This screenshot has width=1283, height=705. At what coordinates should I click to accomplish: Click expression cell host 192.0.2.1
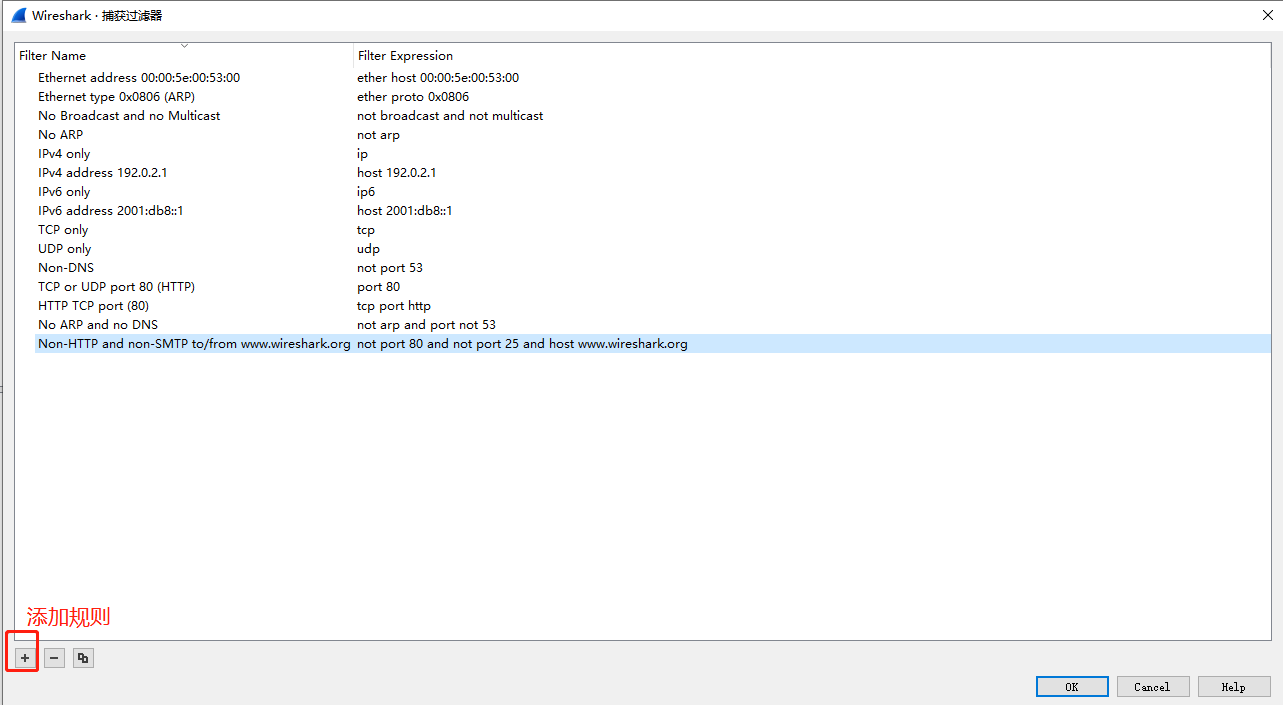397,173
